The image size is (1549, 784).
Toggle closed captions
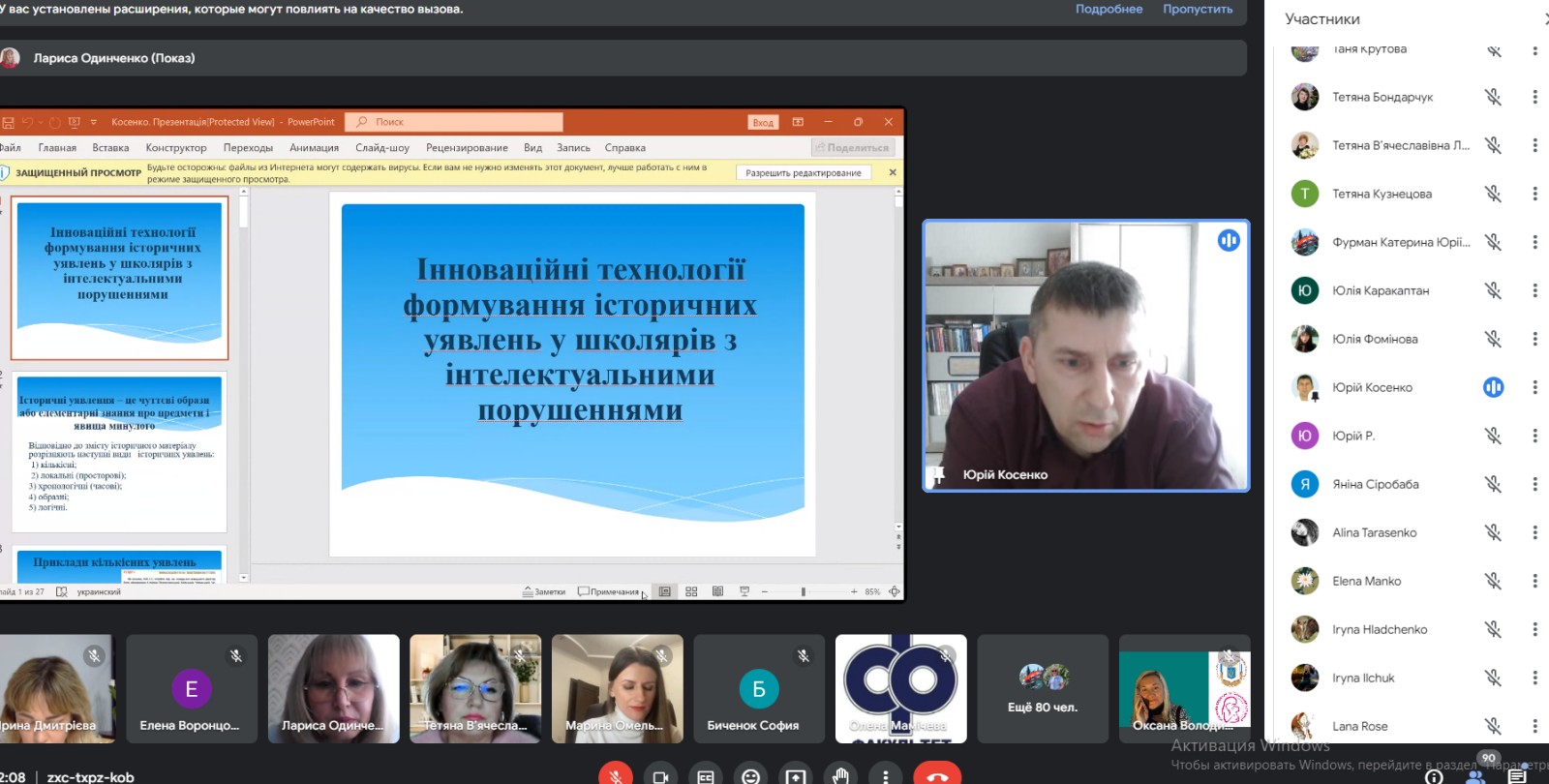(x=706, y=776)
